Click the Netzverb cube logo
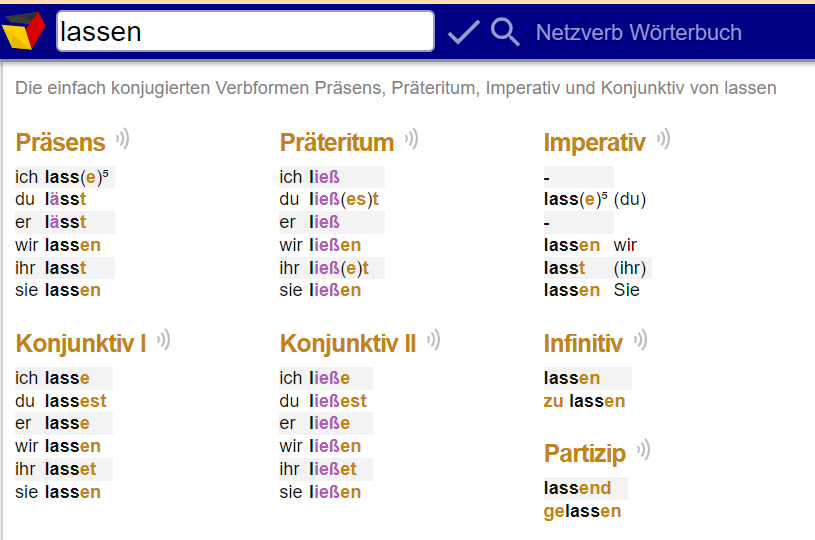 point(23,31)
